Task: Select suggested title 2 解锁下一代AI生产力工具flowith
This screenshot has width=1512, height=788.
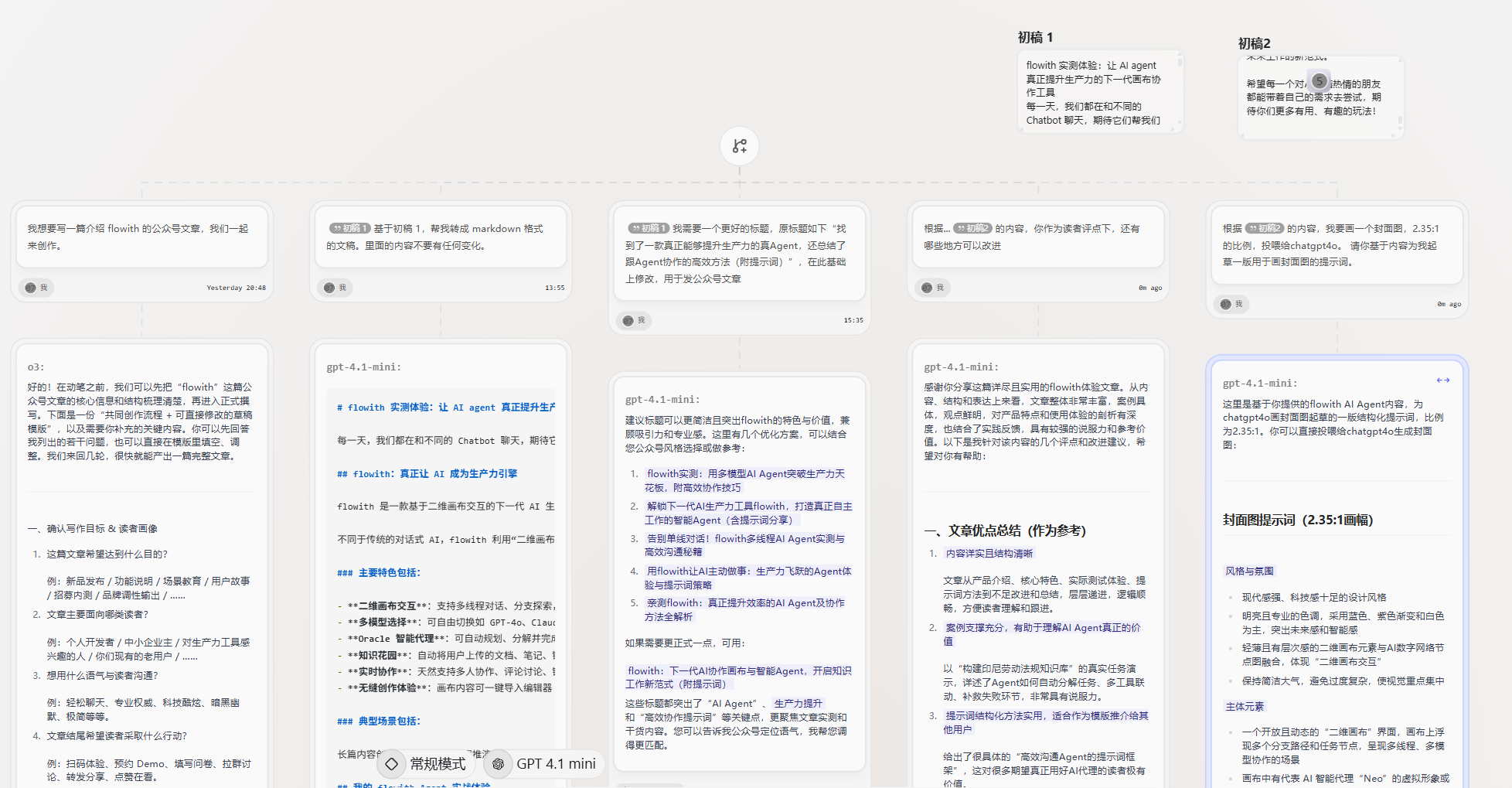Action: pyautogui.click(x=748, y=513)
